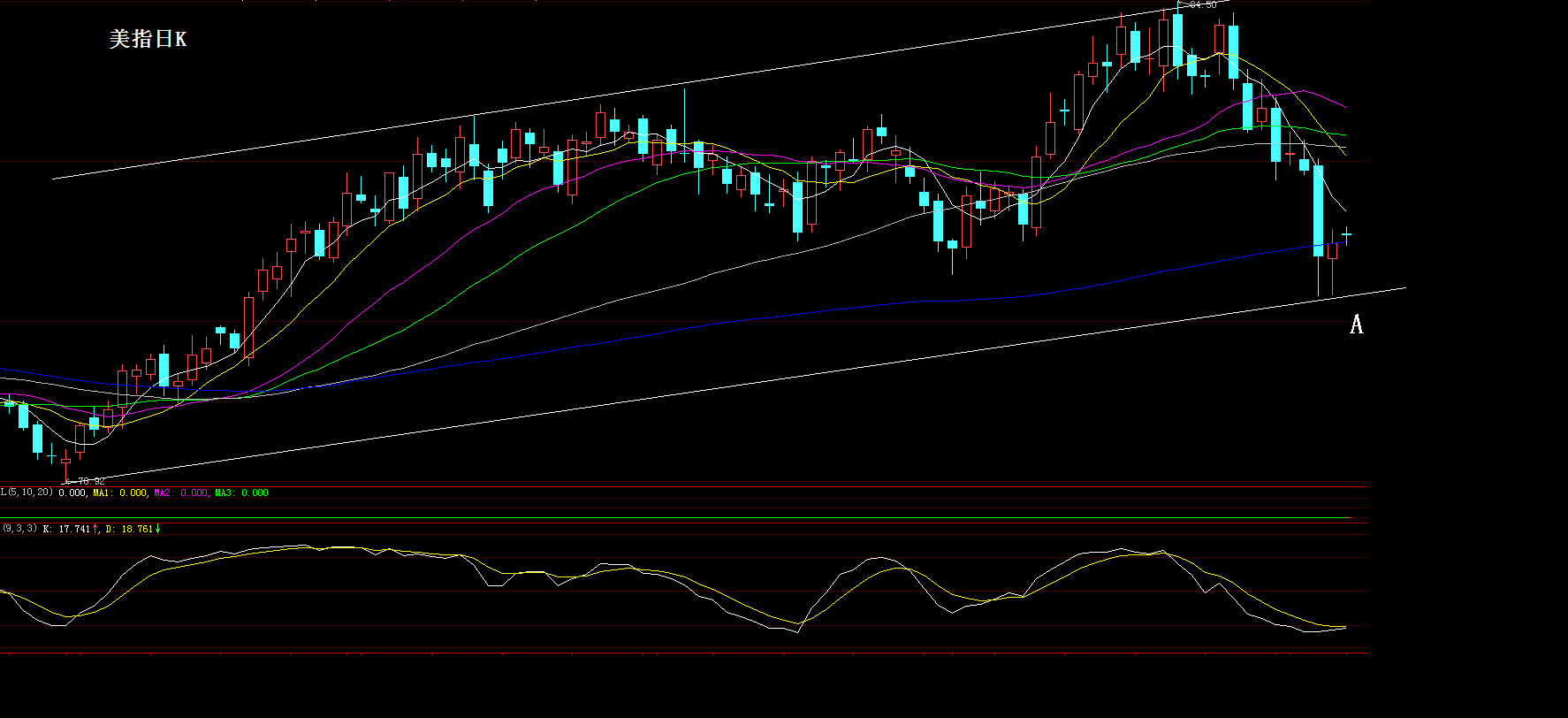Open the (9,3,3) KD parameters label
Screen dimensions: 1568x718
(x=19, y=528)
